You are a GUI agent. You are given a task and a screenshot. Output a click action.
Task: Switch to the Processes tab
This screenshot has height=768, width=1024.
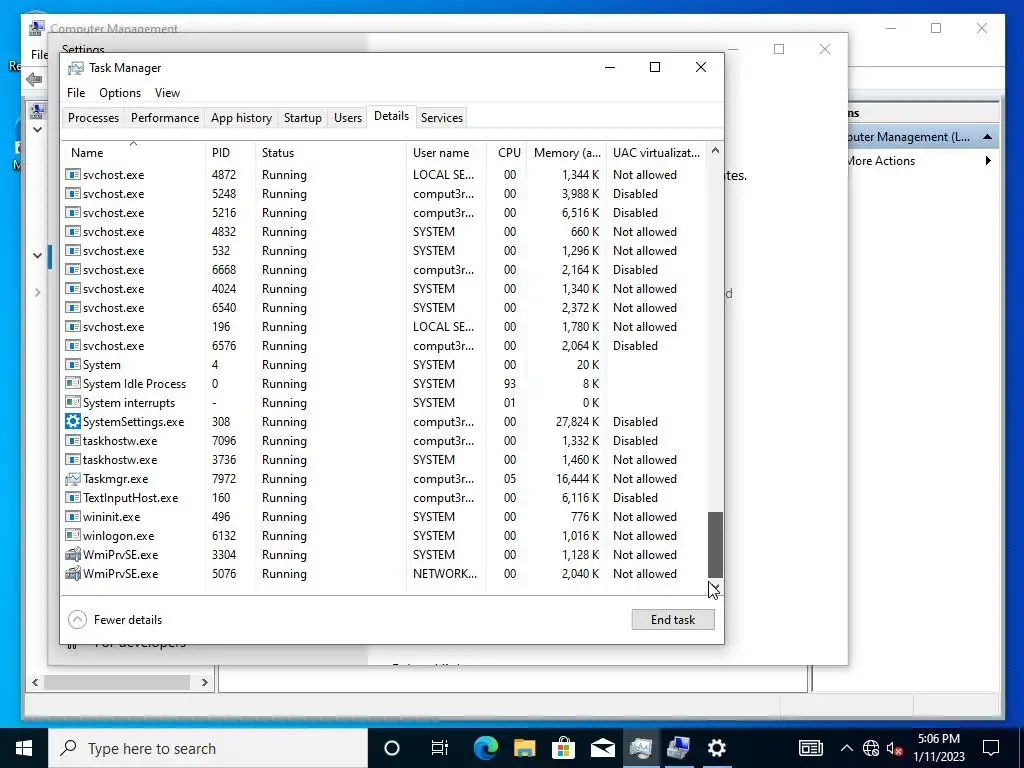pos(93,118)
